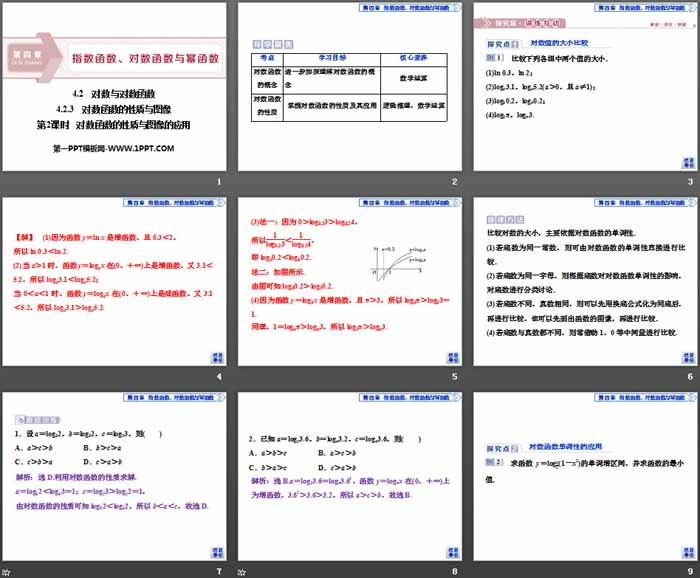Click the animation star icon under slide 8
Image resolution: width=700 pixels, height=578 pixels.
click(x=242, y=572)
